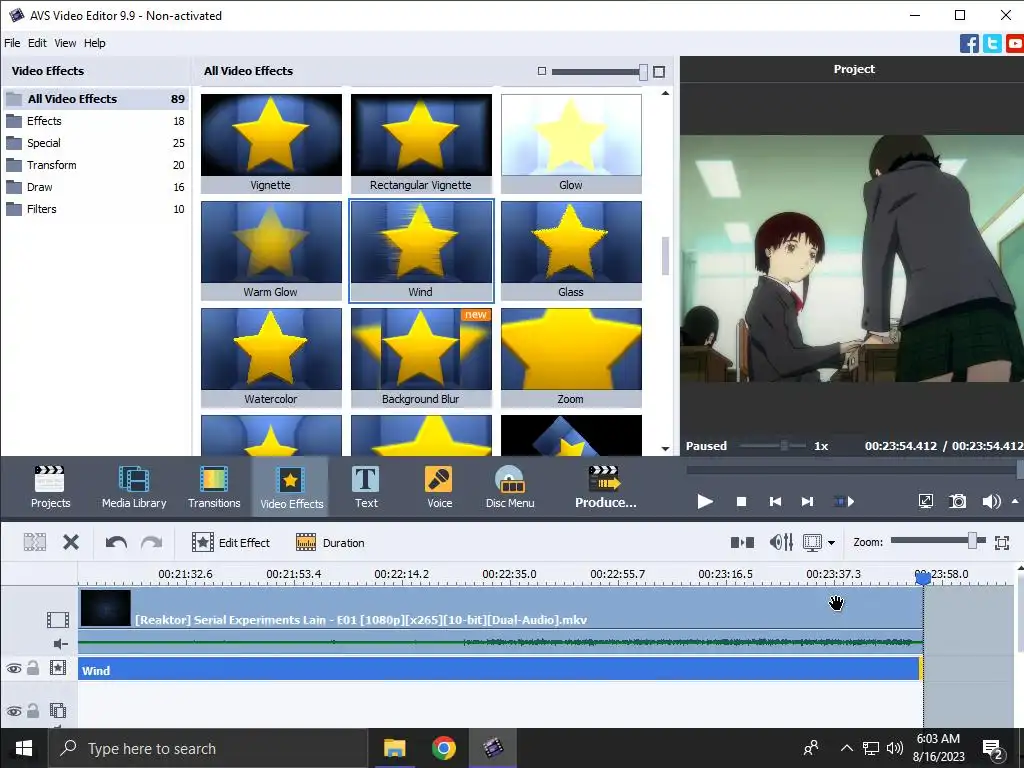The width and height of the screenshot is (1024, 768).
Task: Undo the last action
Action: (x=116, y=542)
